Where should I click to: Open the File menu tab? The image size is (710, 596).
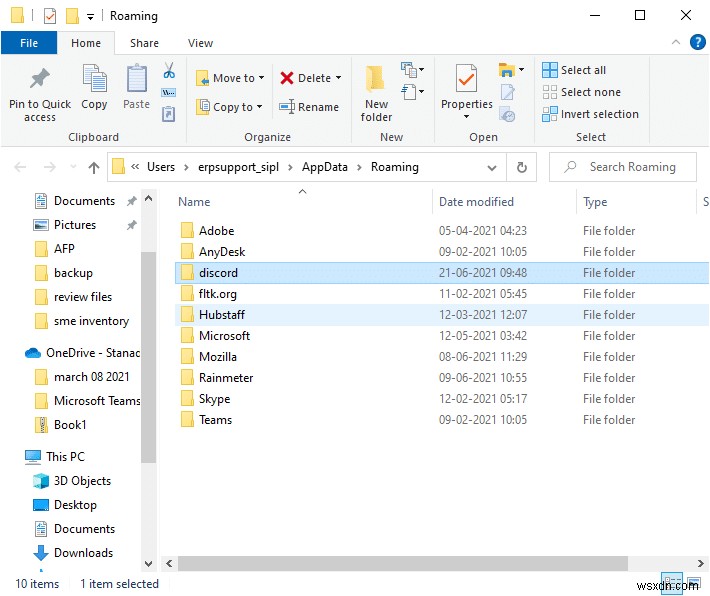pos(29,43)
